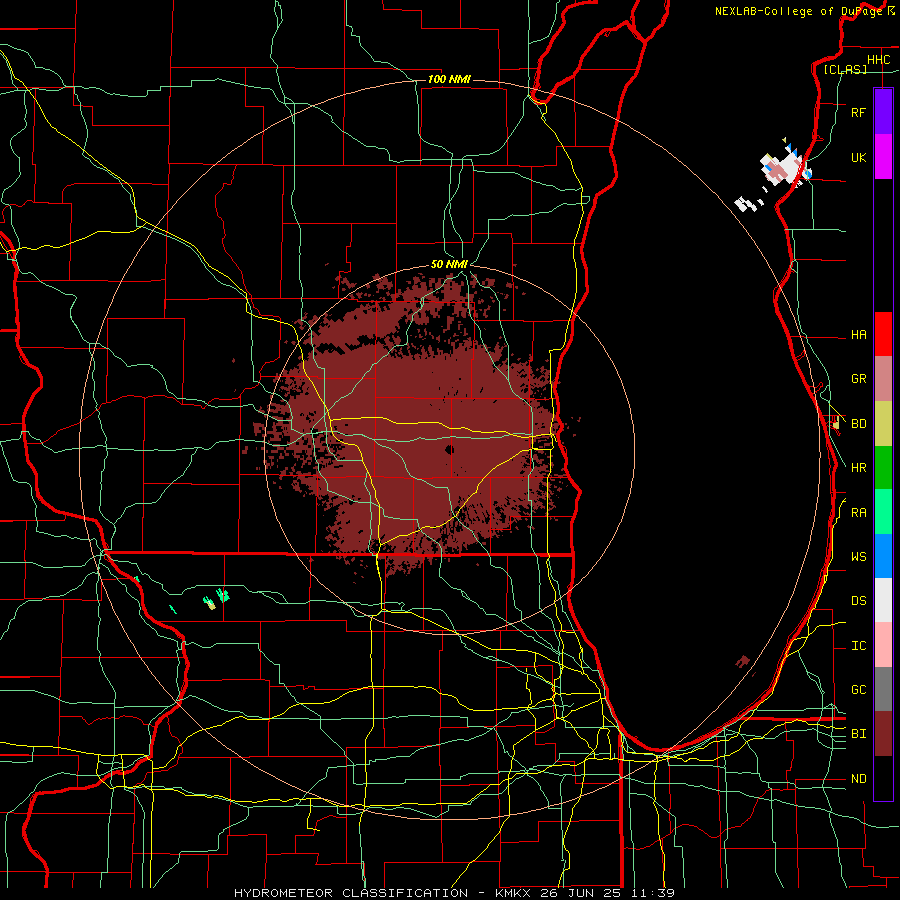Click the ND black legend swatch
900x900 pixels.
tap(883, 778)
